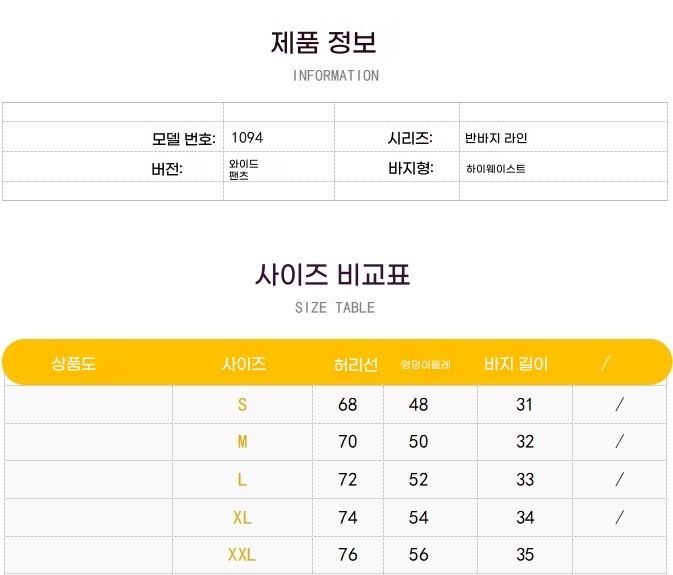Click pants length 33 in L row
Image resolution: width=673 pixels, height=575 pixels.
tap(525, 479)
